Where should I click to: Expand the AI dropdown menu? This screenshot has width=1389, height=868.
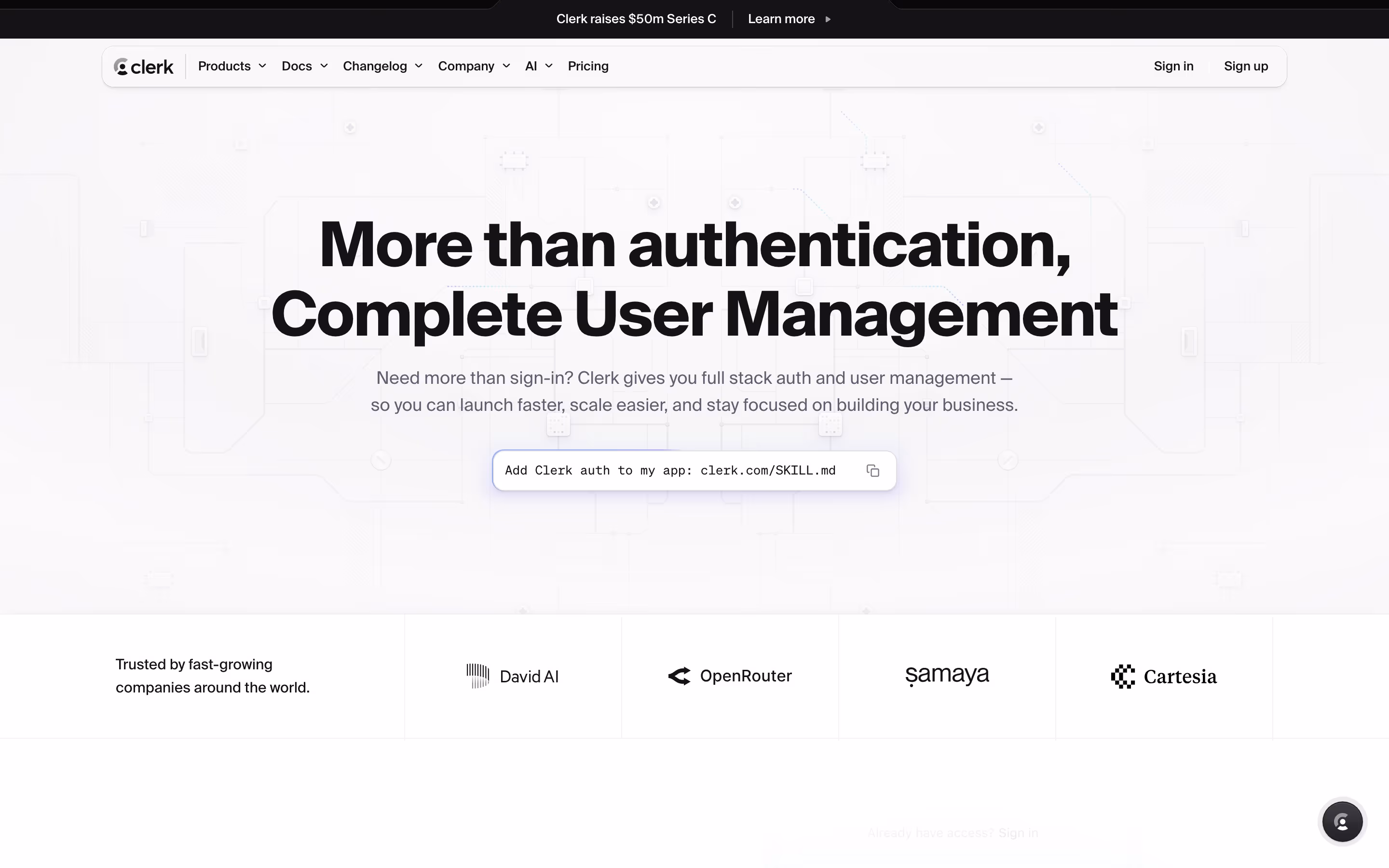click(539, 67)
